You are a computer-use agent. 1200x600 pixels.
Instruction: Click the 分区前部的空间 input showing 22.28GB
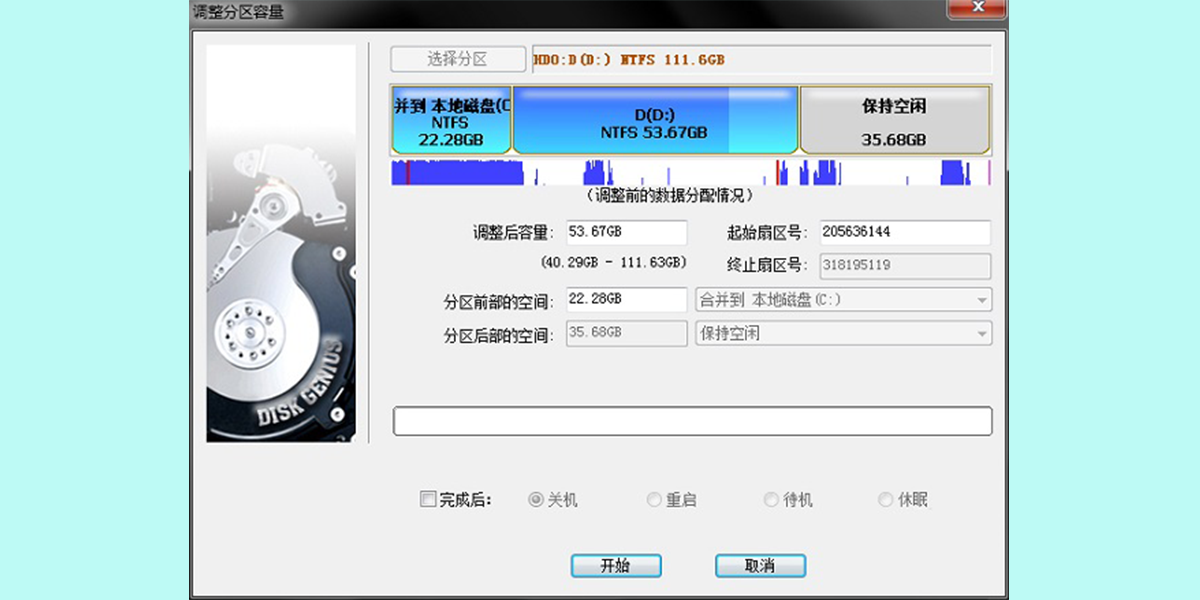coord(627,299)
